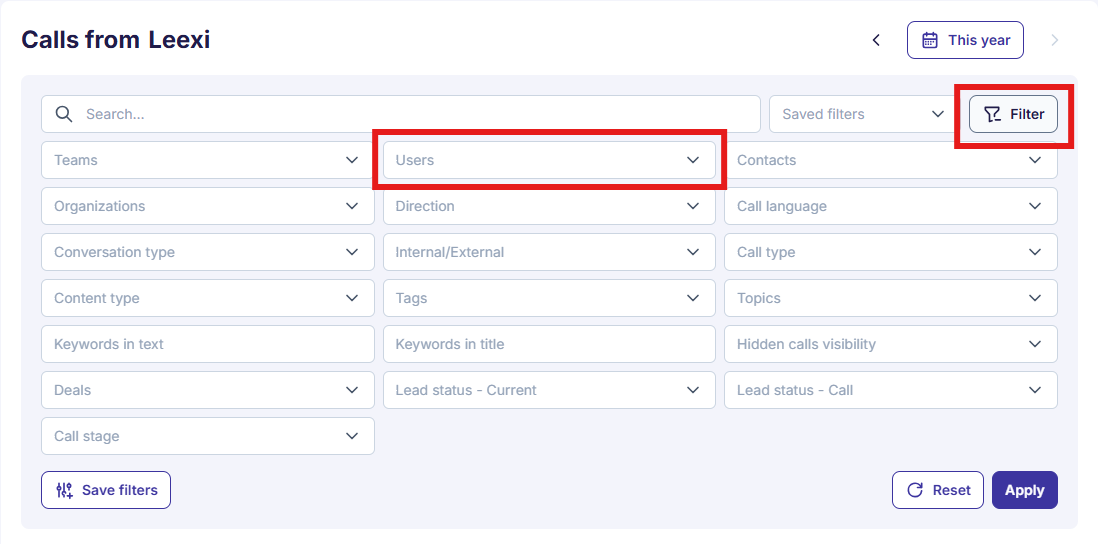Click the magnifying glass search icon
Image resolution: width=1098 pixels, height=544 pixels.
pos(64,114)
